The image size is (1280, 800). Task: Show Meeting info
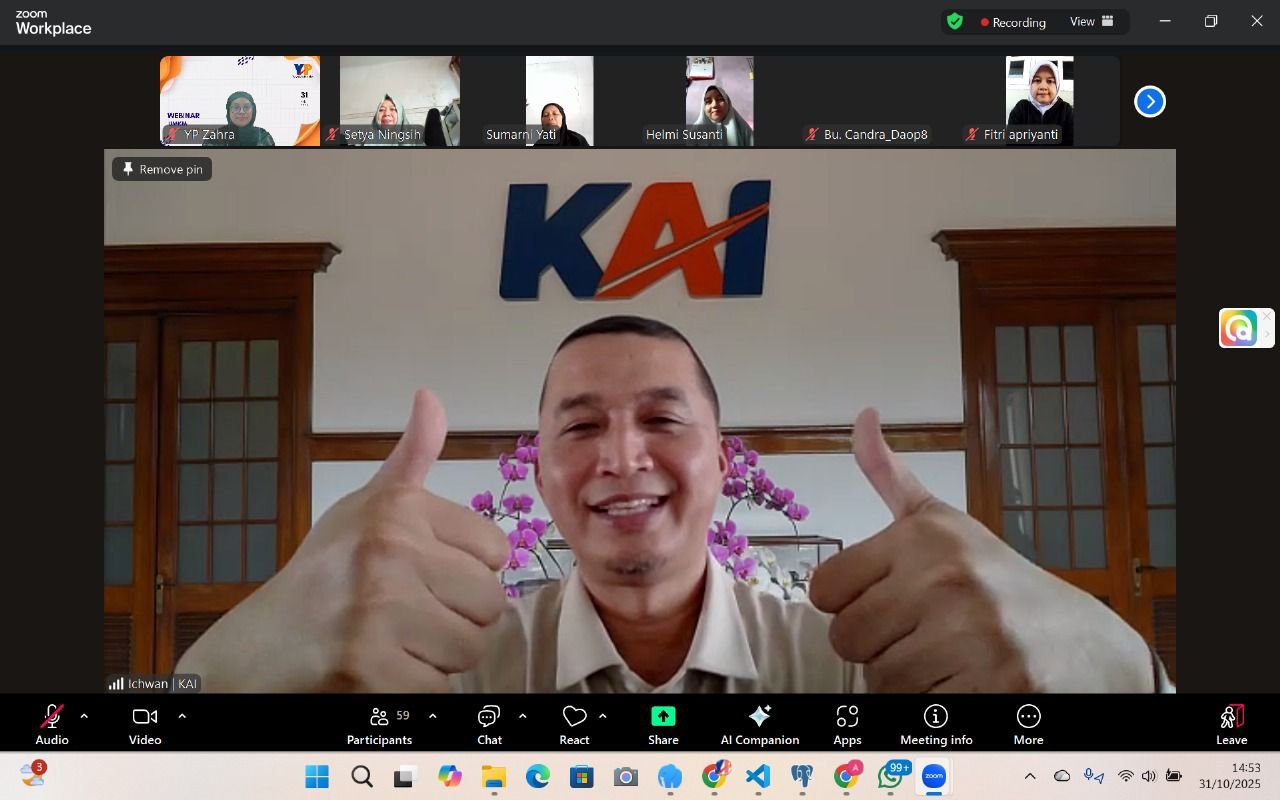click(x=936, y=725)
